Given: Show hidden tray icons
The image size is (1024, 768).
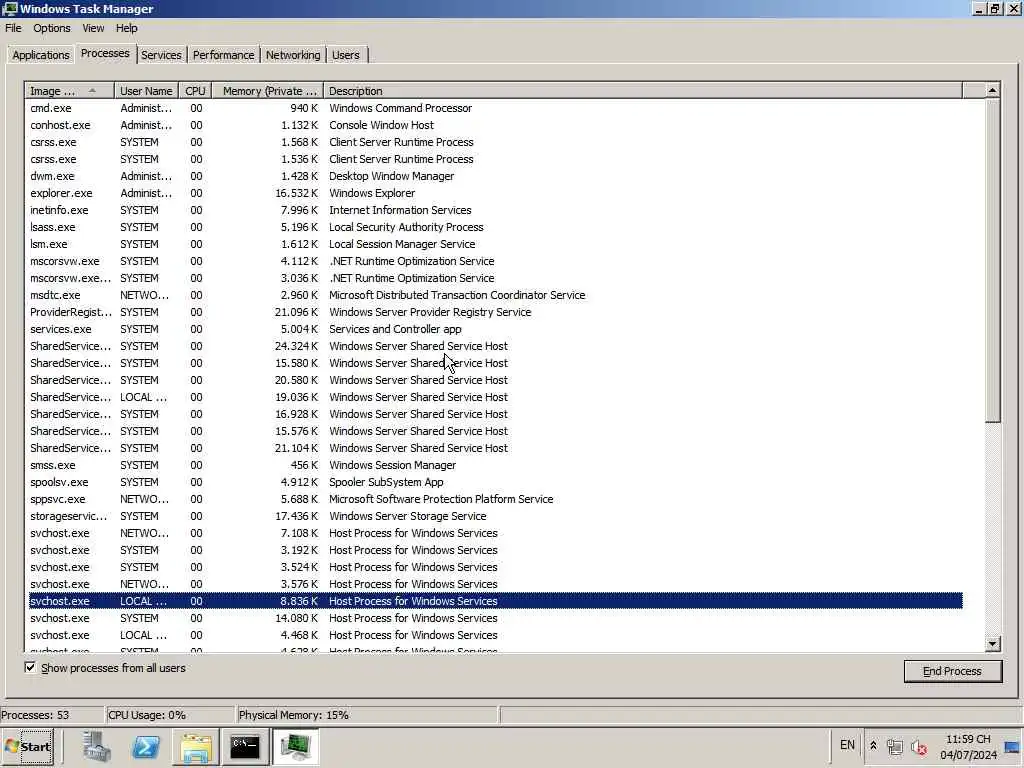Looking at the screenshot, I should 873,746.
